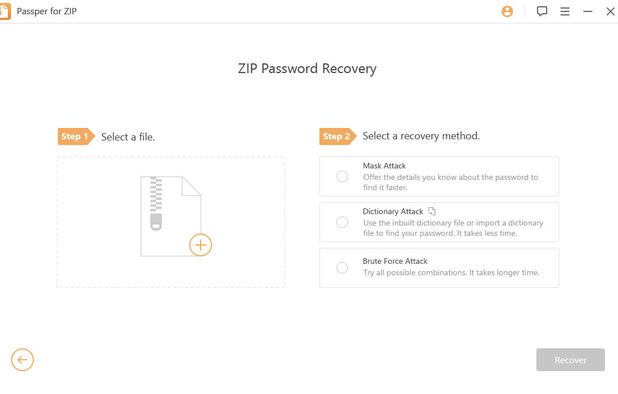Close the Passper for ZIP window
The image size is (618, 394).
coord(610,11)
